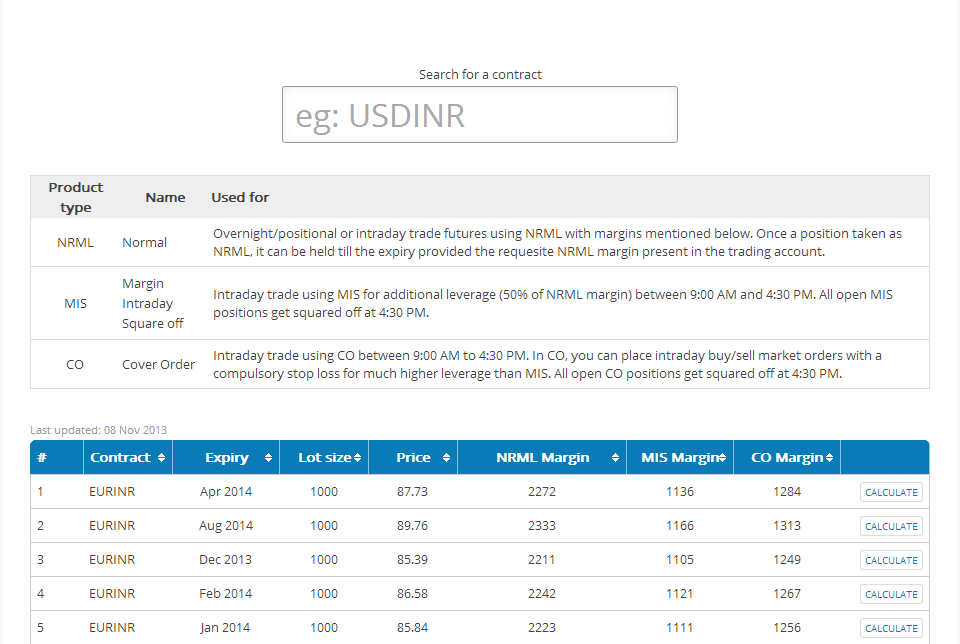This screenshot has height=644, width=960.
Task: Click NRML product type cell
Action: click(75, 242)
